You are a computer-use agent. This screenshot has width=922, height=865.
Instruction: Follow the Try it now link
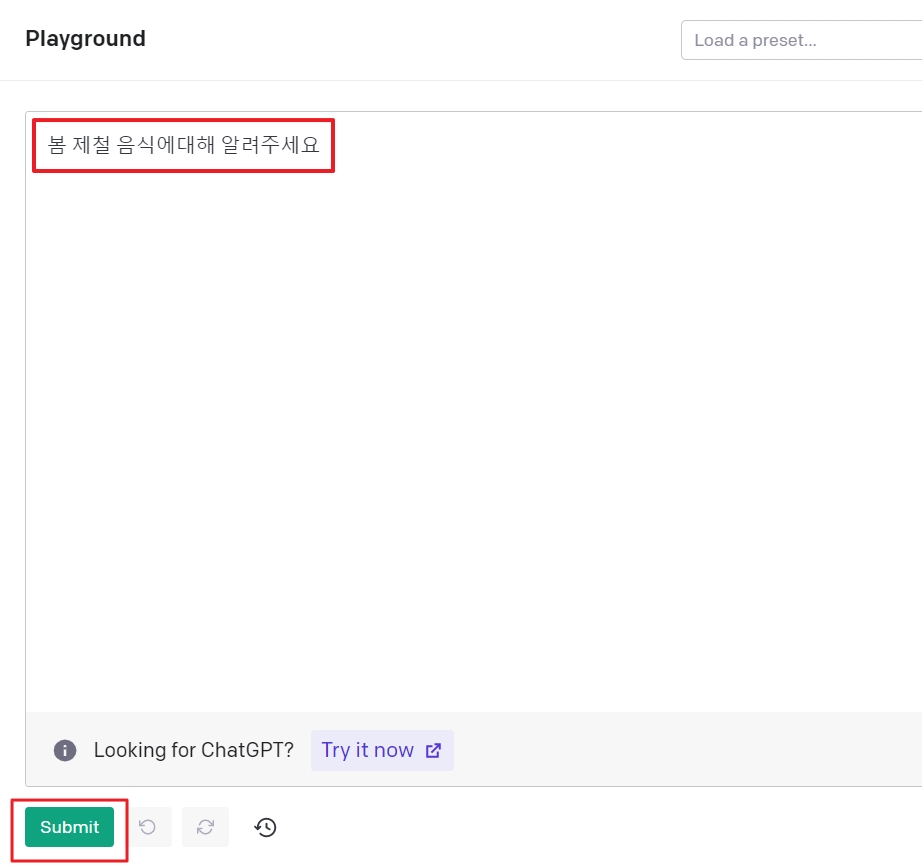tap(382, 750)
